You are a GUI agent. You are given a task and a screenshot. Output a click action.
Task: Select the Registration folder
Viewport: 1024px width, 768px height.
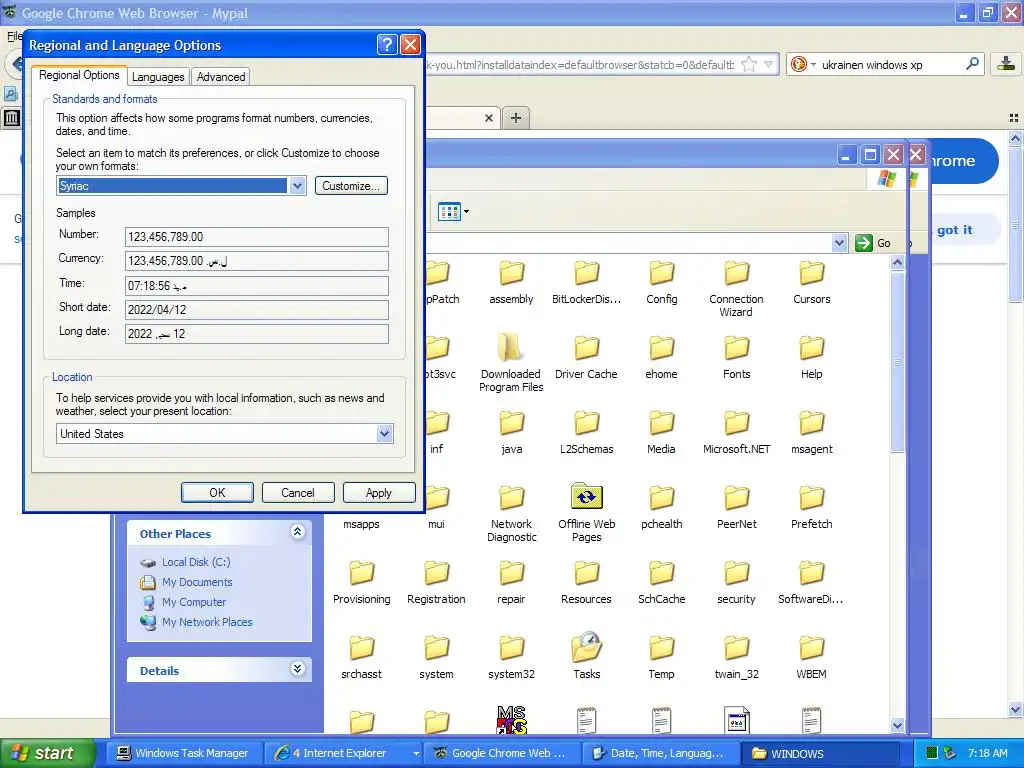pyautogui.click(x=436, y=583)
